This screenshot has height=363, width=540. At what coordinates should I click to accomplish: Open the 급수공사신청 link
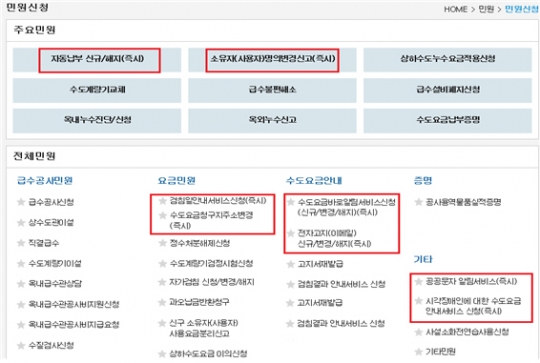click(51, 202)
